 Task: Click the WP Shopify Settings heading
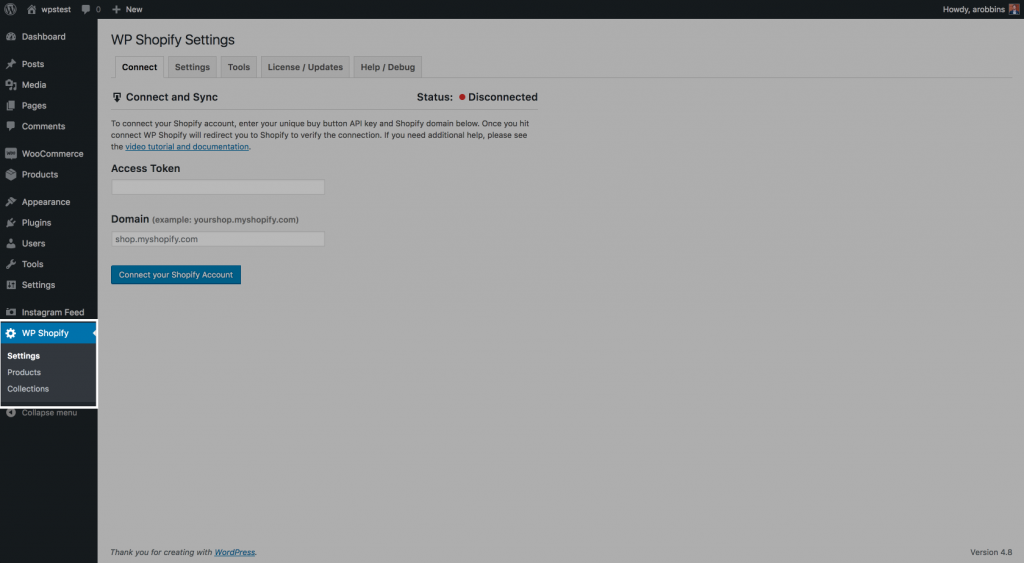pyautogui.click(x=172, y=40)
